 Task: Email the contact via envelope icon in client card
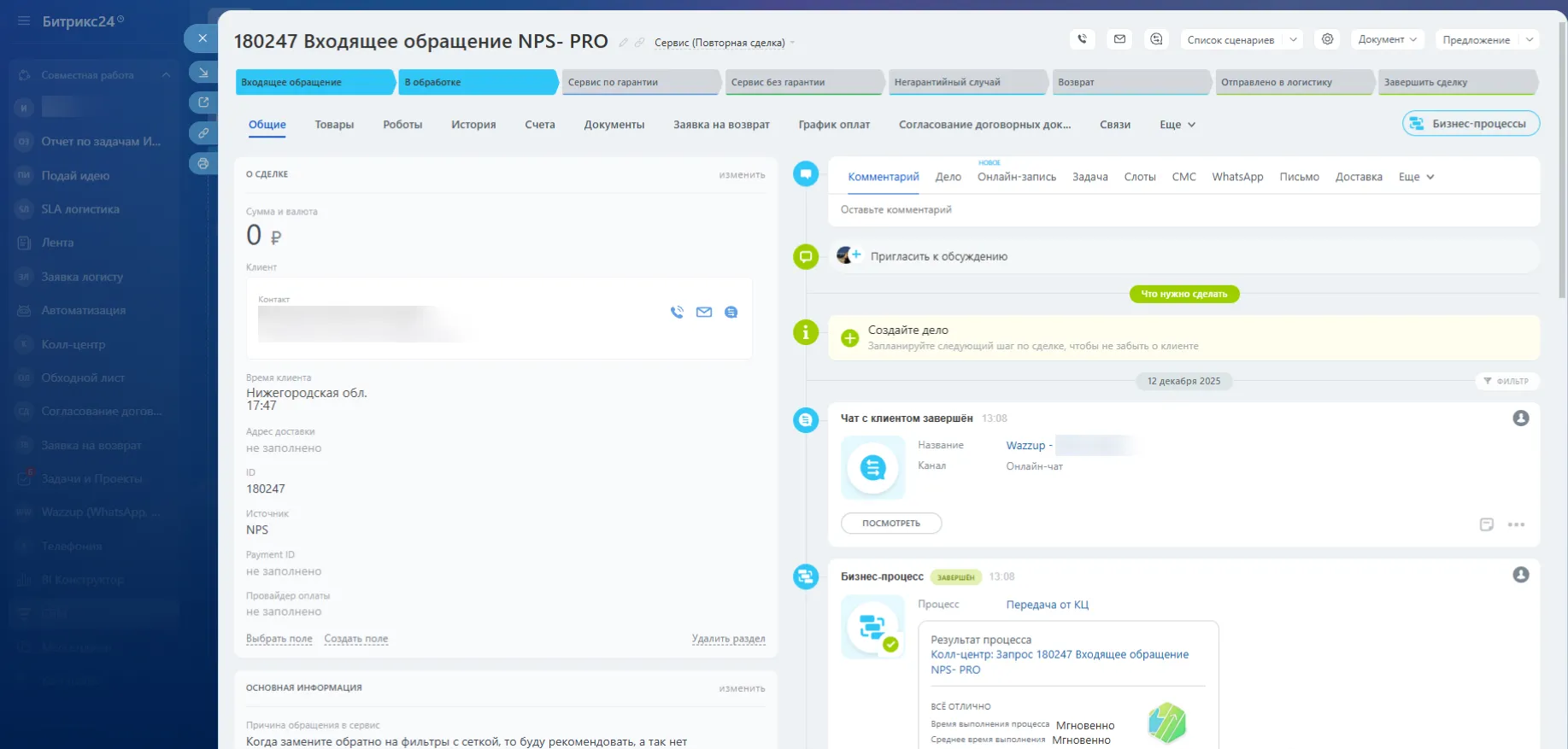point(704,313)
